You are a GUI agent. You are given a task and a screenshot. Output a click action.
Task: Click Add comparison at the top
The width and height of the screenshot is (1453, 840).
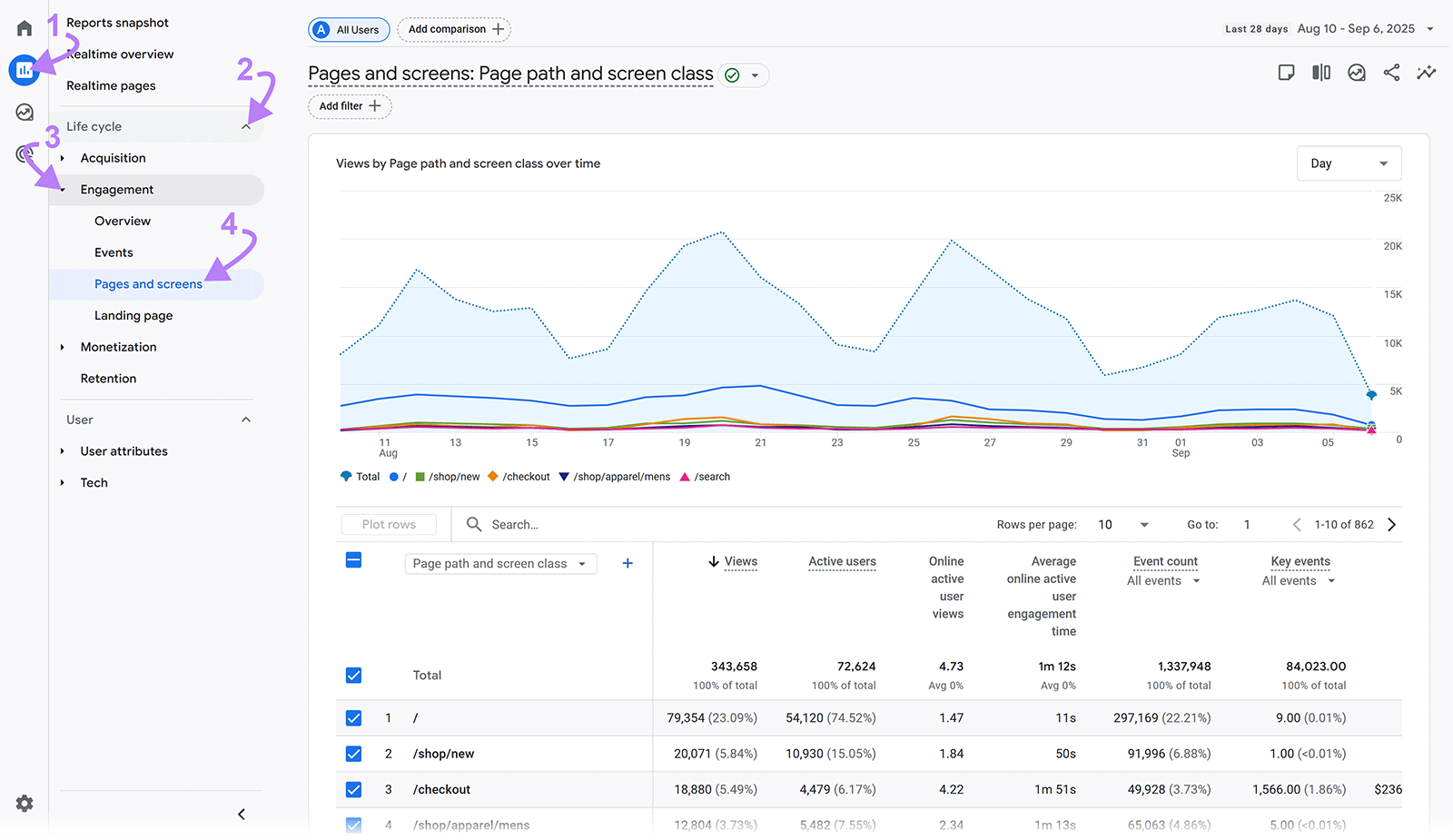pyautogui.click(x=453, y=29)
